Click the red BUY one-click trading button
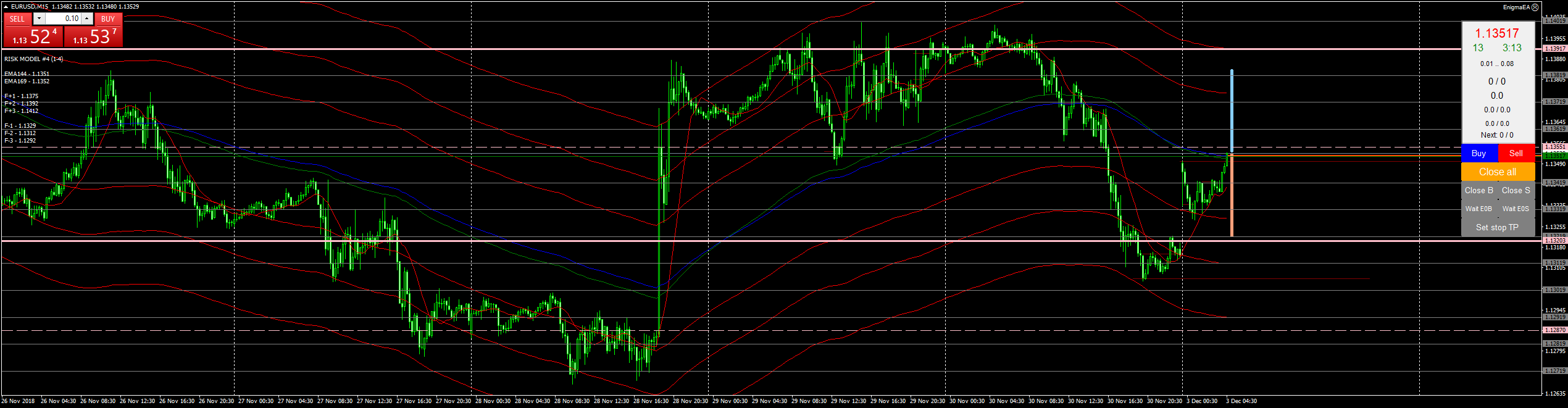 click(108, 19)
